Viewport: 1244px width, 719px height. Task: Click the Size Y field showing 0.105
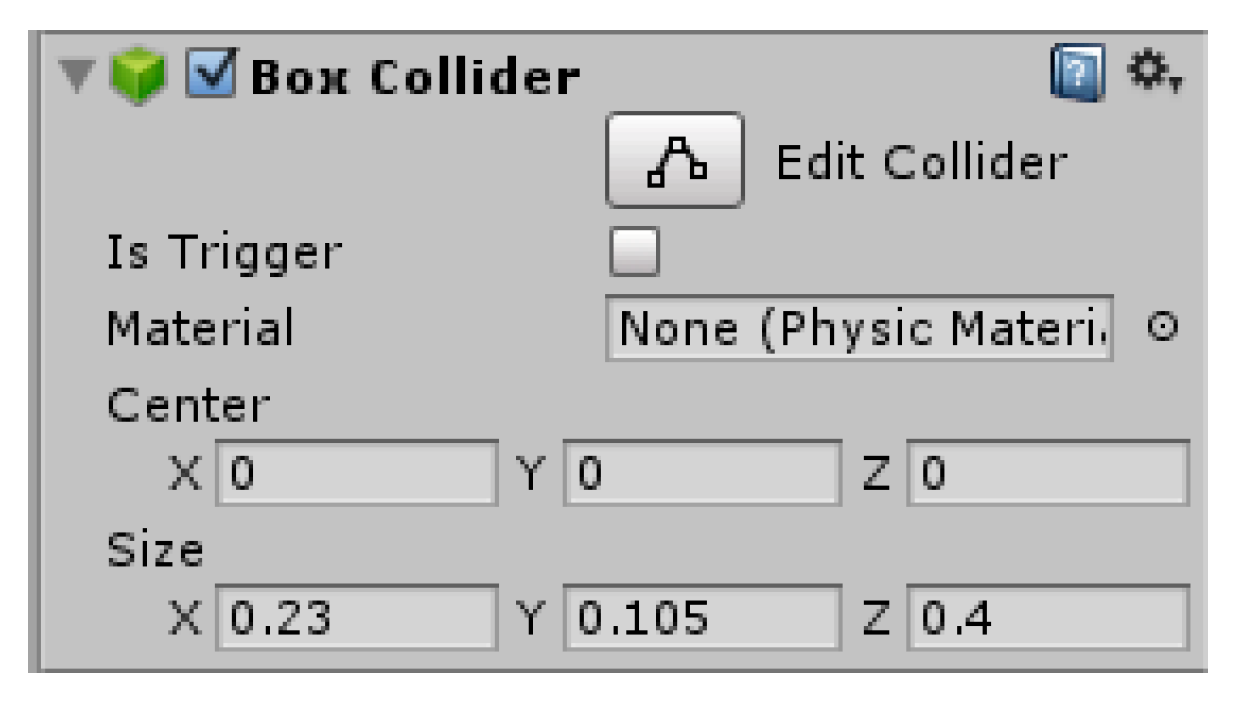(x=702, y=619)
